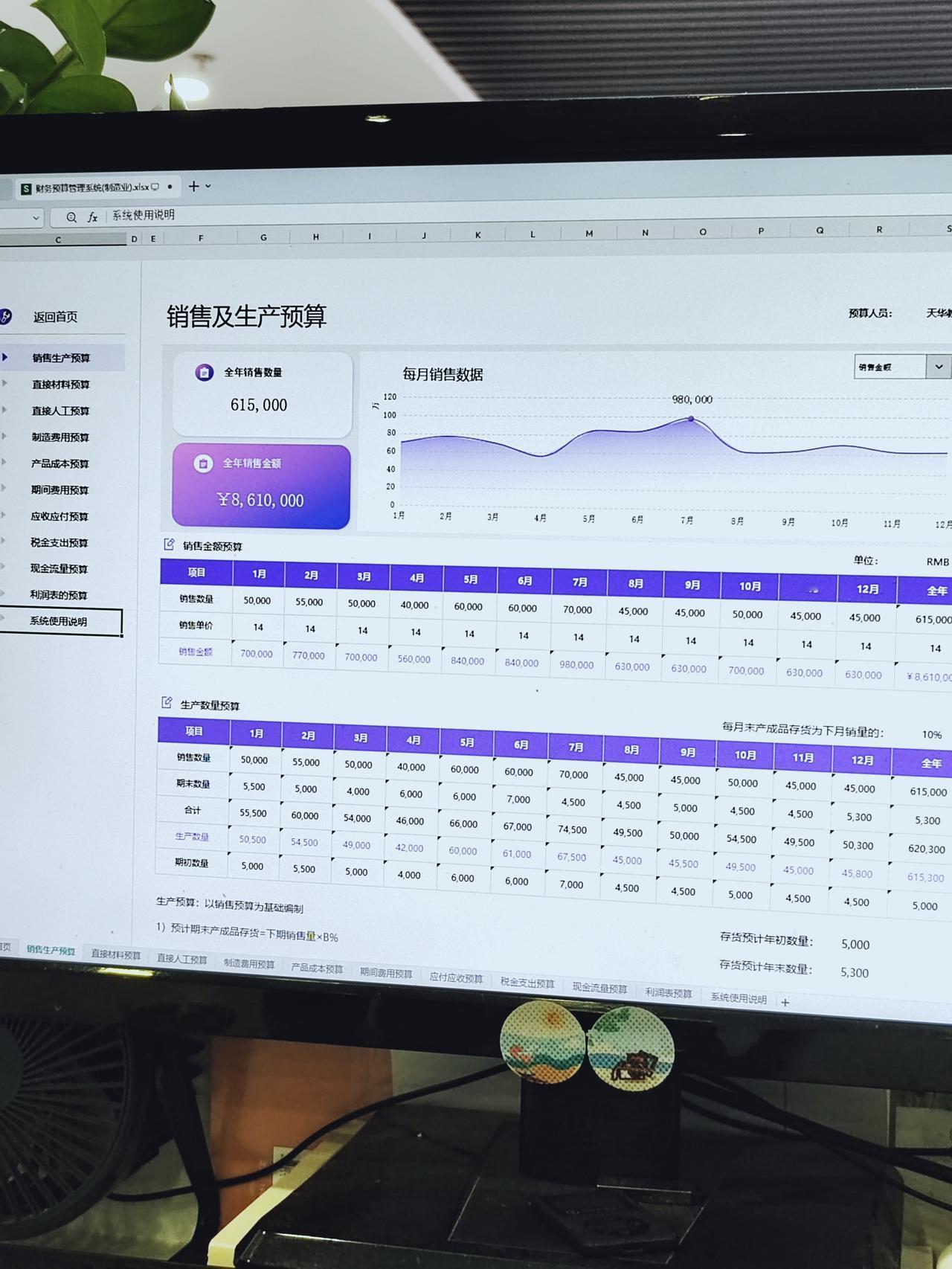Image resolution: width=952 pixels, height=1269 pixels.
Task: Open 现金流量预算 in sidebar
Action: click(x=59, y=569)
